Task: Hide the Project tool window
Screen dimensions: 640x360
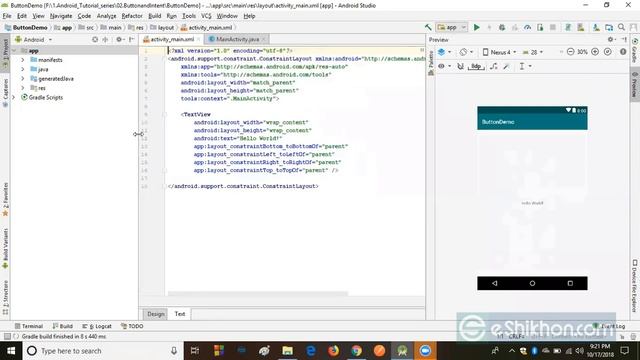Action: (x=131, y=40)
